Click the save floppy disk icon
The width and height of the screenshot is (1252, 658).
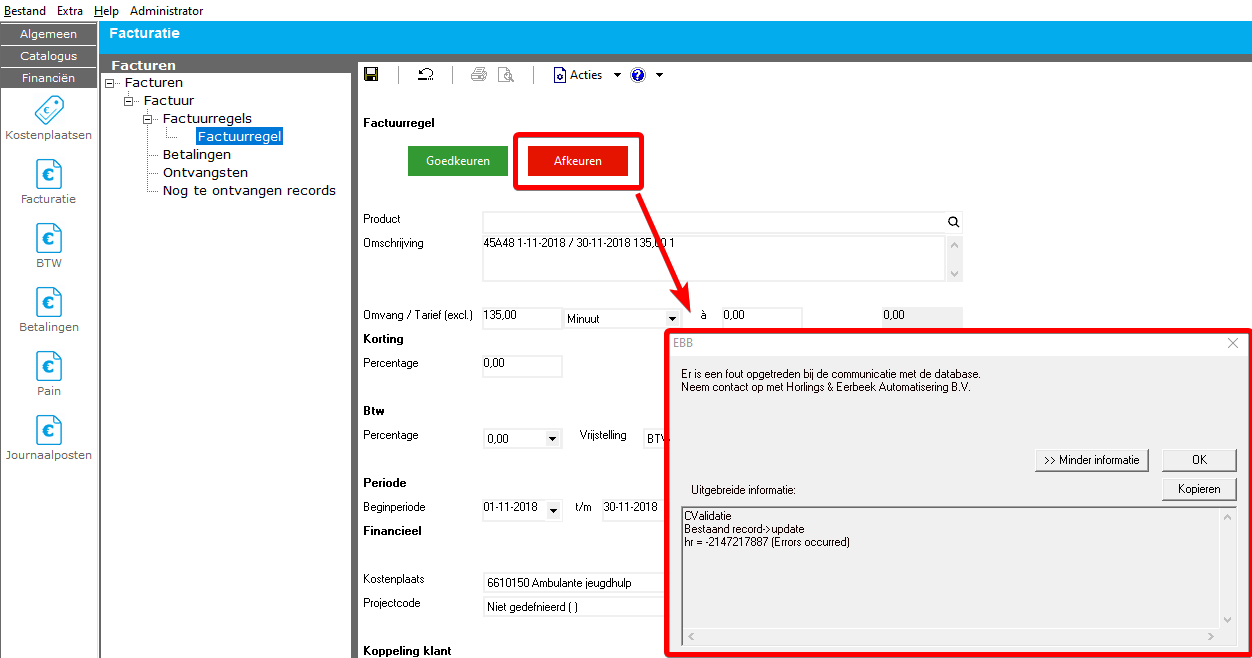tap(371, 75)
